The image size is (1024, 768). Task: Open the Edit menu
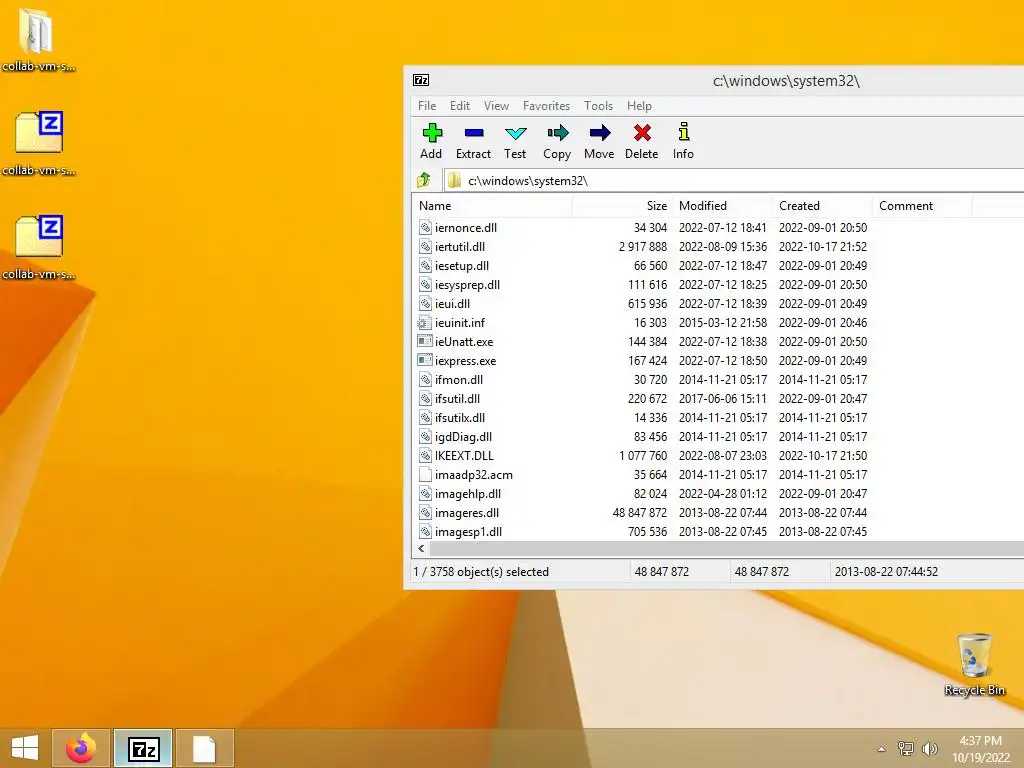pos(460,106)
